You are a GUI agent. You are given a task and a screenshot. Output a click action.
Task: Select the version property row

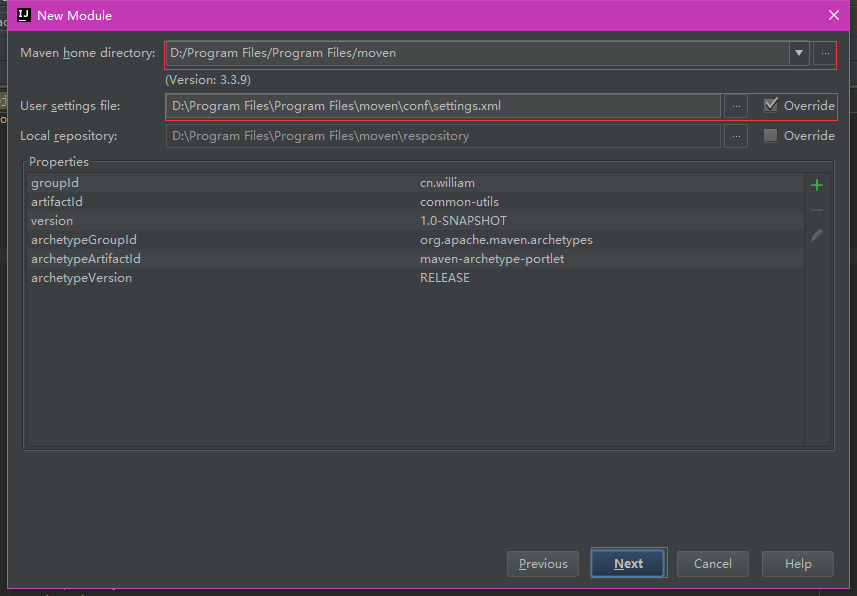pos(415,221)
